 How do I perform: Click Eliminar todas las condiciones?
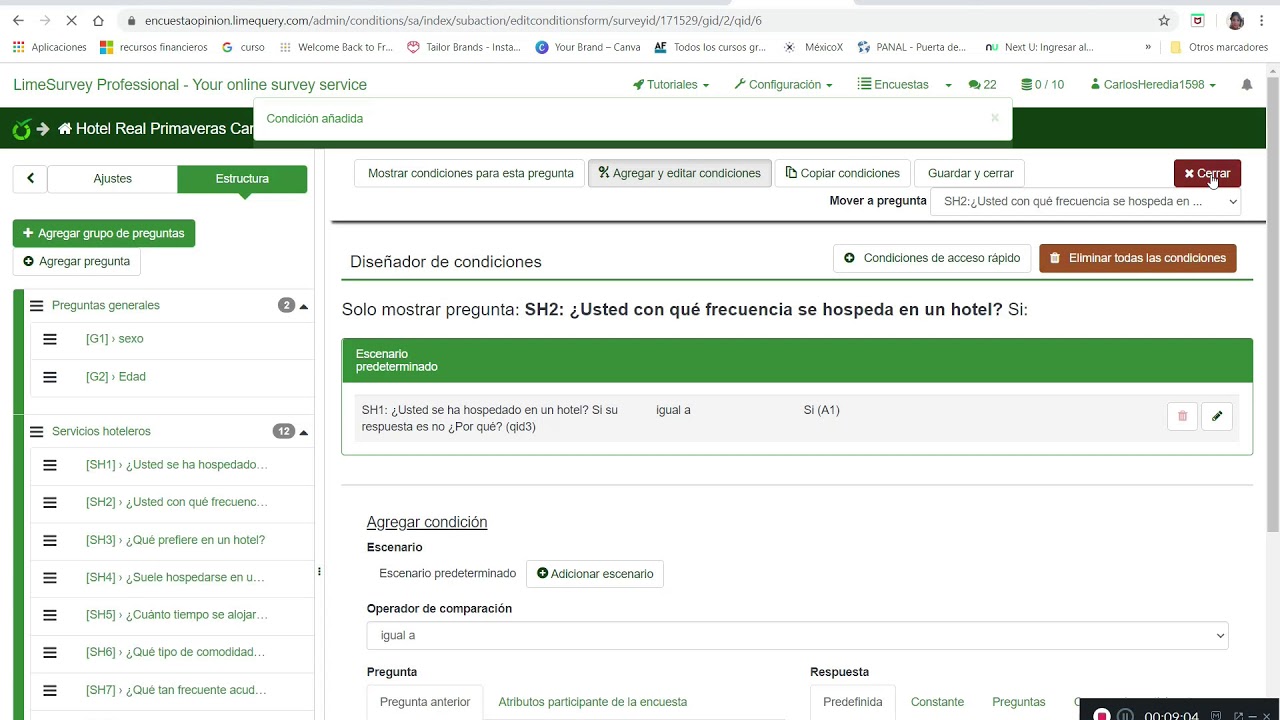click(1138, 258)
